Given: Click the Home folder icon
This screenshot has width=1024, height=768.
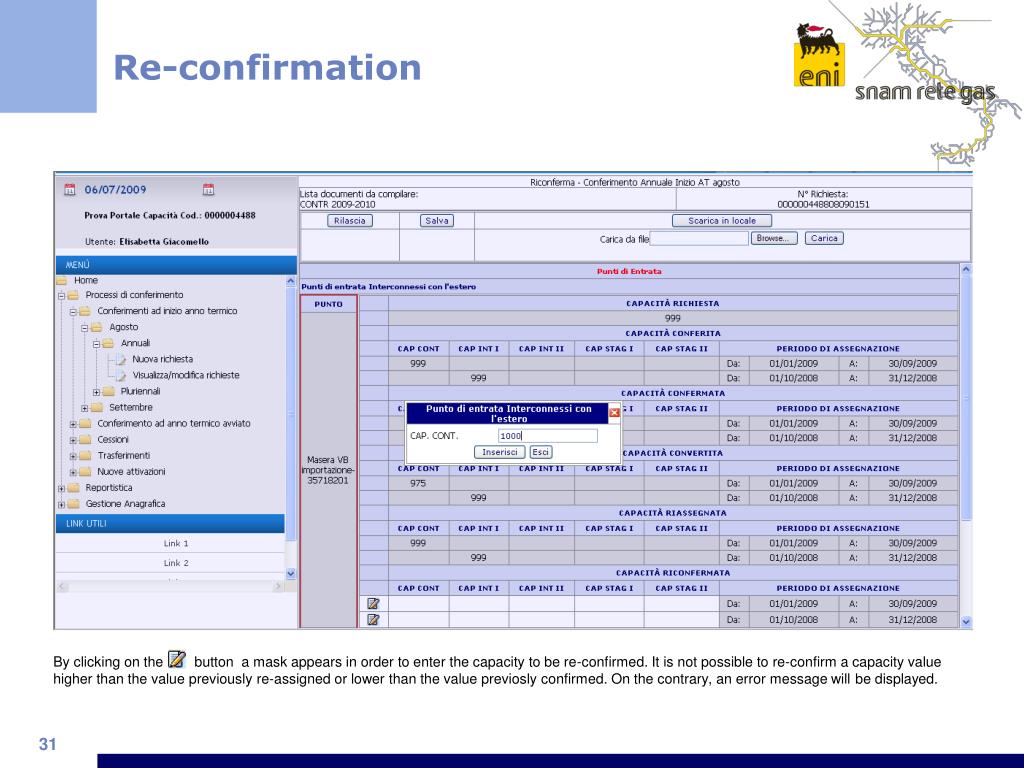Looking at the screenshot, I should (x=62, y=281).
